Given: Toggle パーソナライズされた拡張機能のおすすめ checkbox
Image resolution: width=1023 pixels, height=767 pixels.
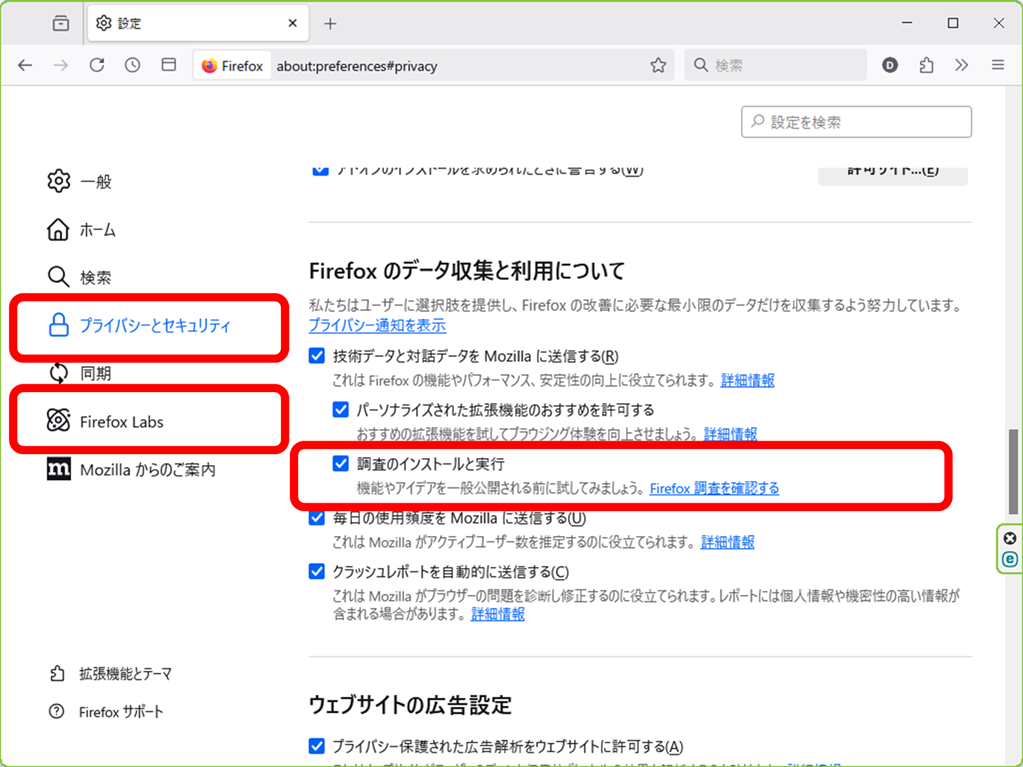Looking at the screenshot, I should click(x=341, y=410).
